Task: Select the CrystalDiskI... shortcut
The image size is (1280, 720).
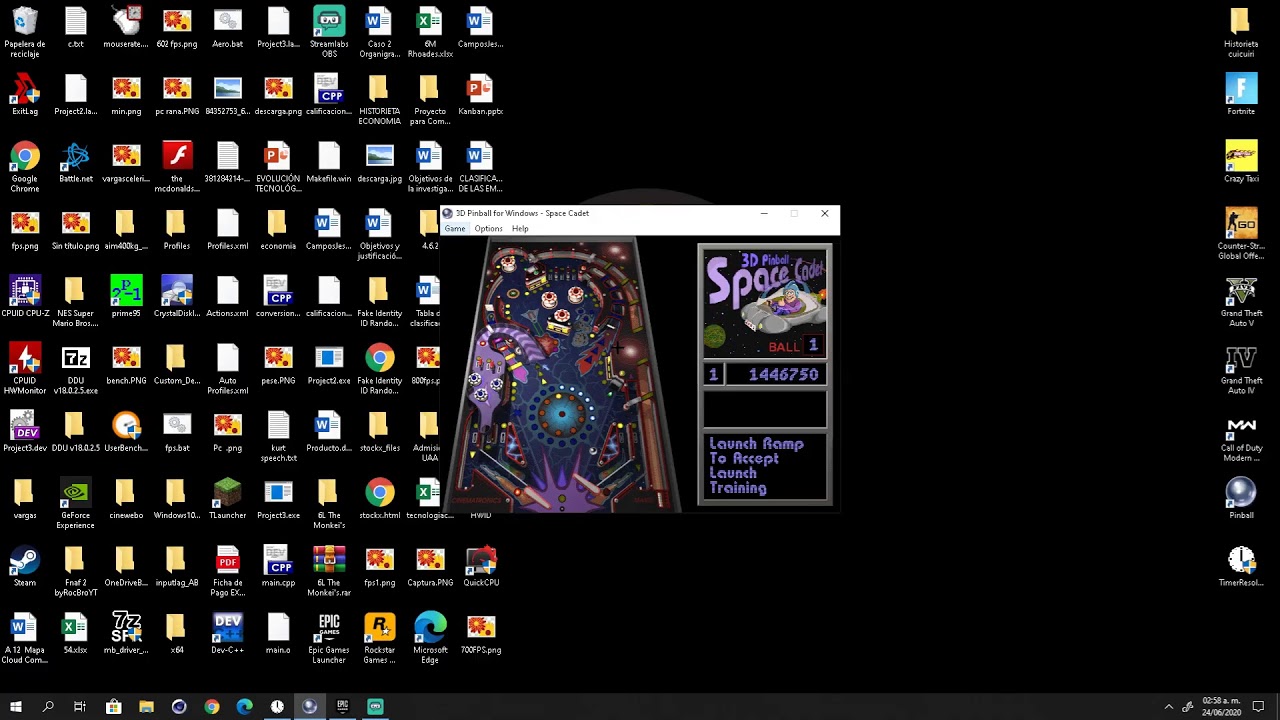Action: (x=177, y=297)
